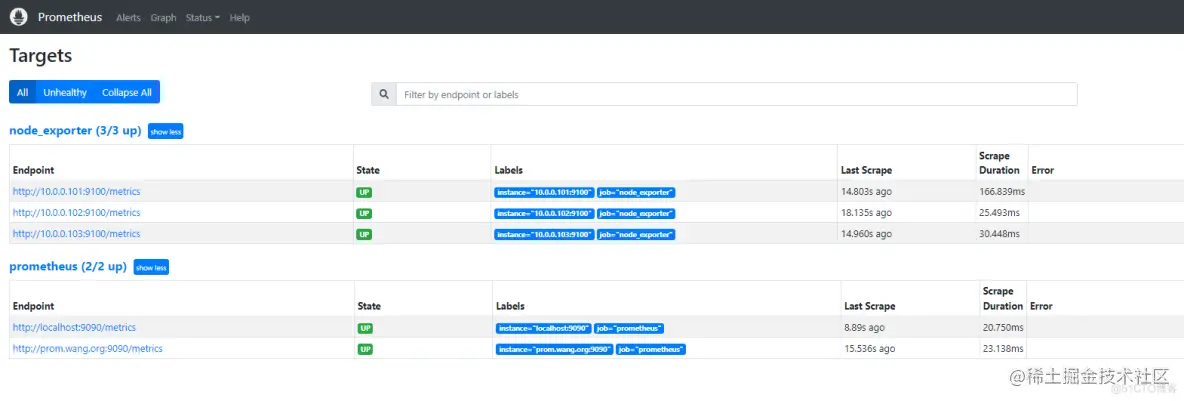Show only Unhealthy targets
Screen dimensions: 1184x401
click(x=65, y=92)
